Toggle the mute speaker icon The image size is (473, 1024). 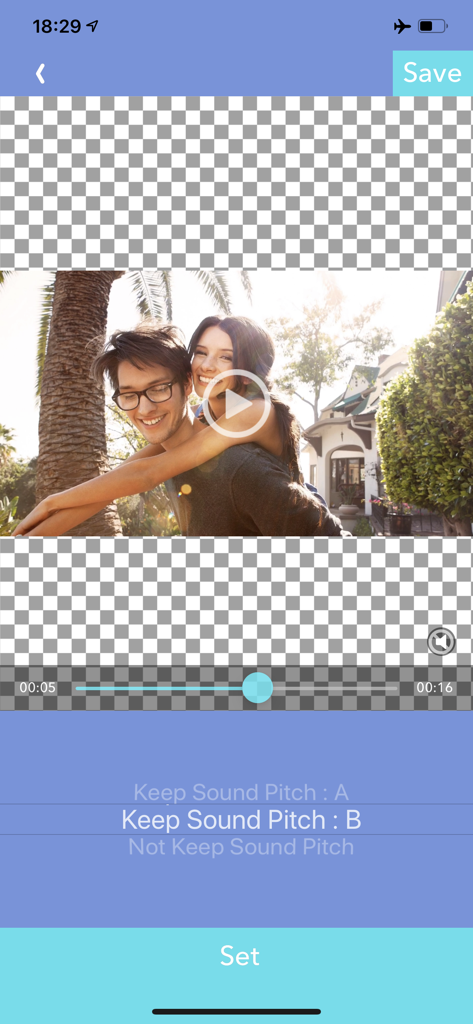(x=441, y=641)
